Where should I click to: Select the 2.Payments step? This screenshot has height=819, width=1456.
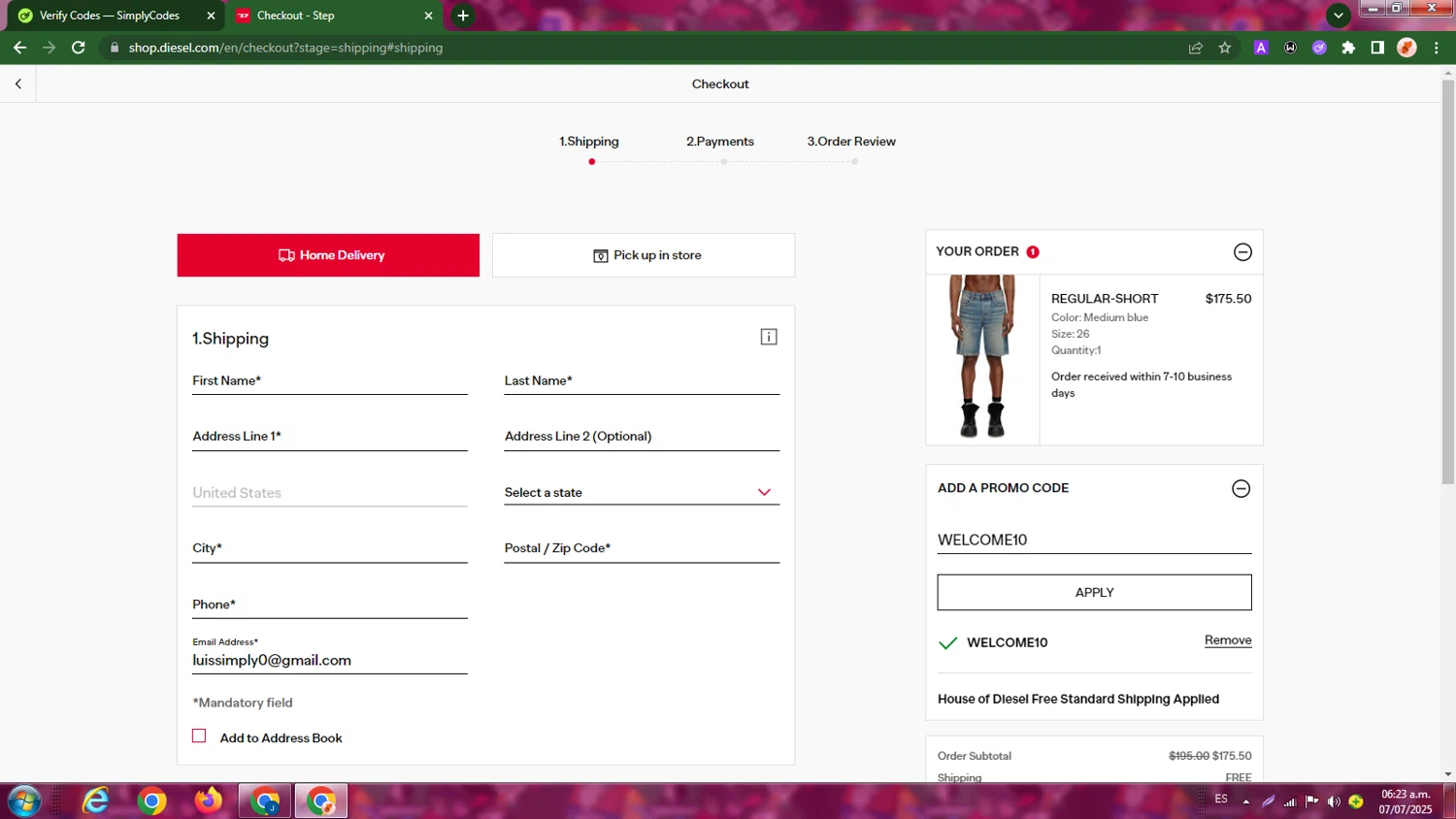pos(720,142)
